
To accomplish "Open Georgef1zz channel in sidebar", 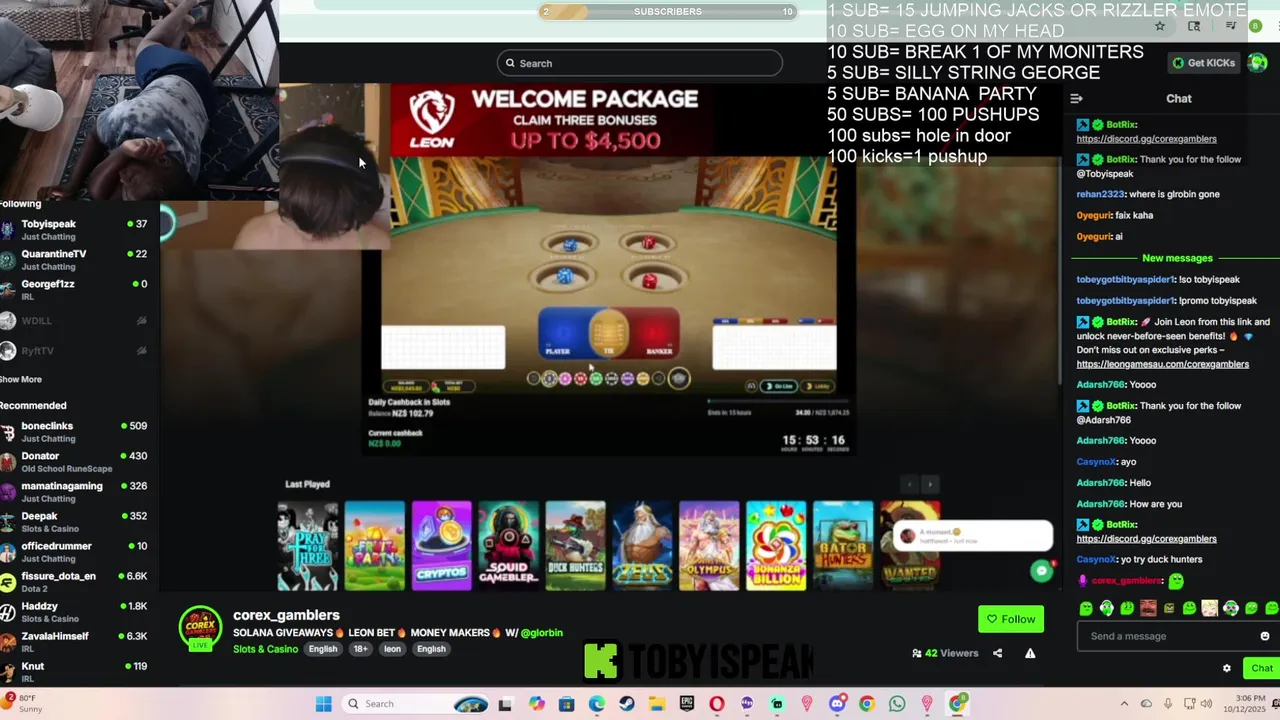I will [x=74, y=289].
